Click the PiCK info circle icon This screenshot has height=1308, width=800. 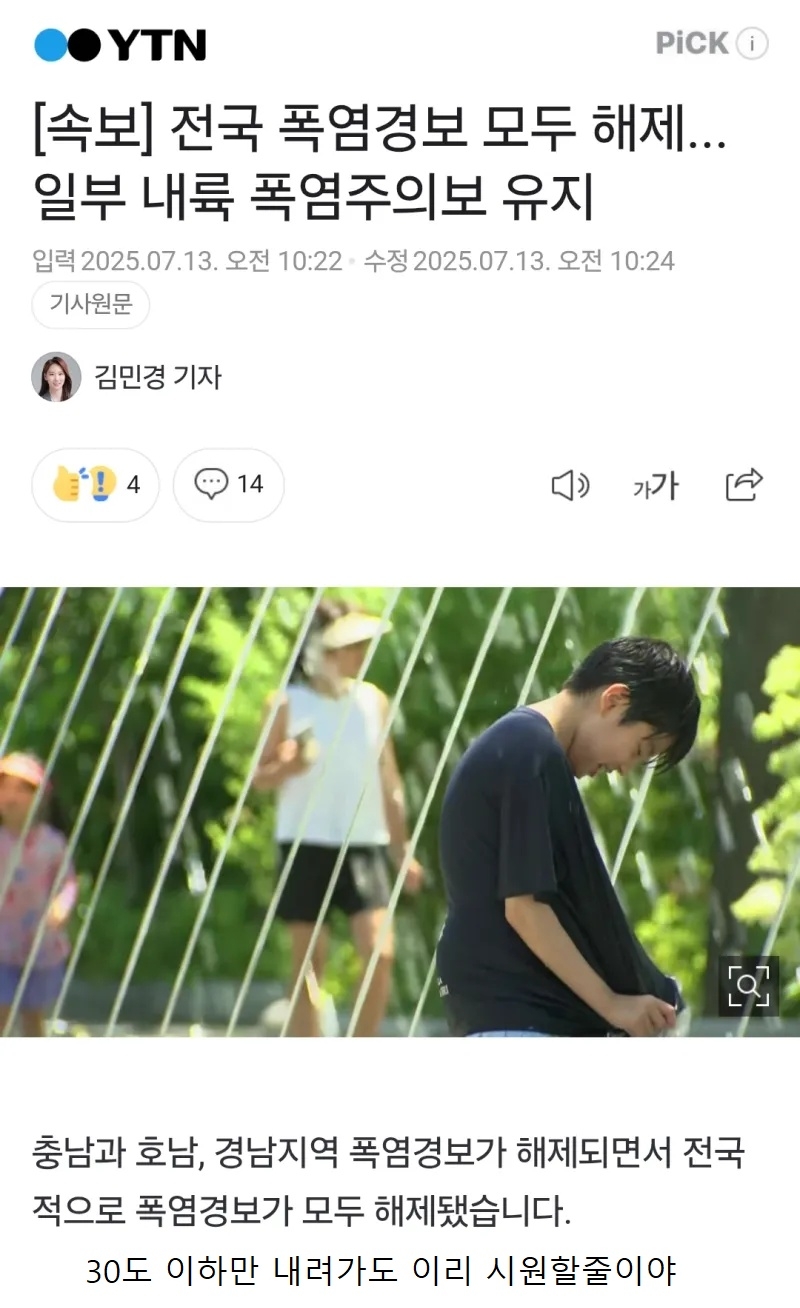pos(752,43)
